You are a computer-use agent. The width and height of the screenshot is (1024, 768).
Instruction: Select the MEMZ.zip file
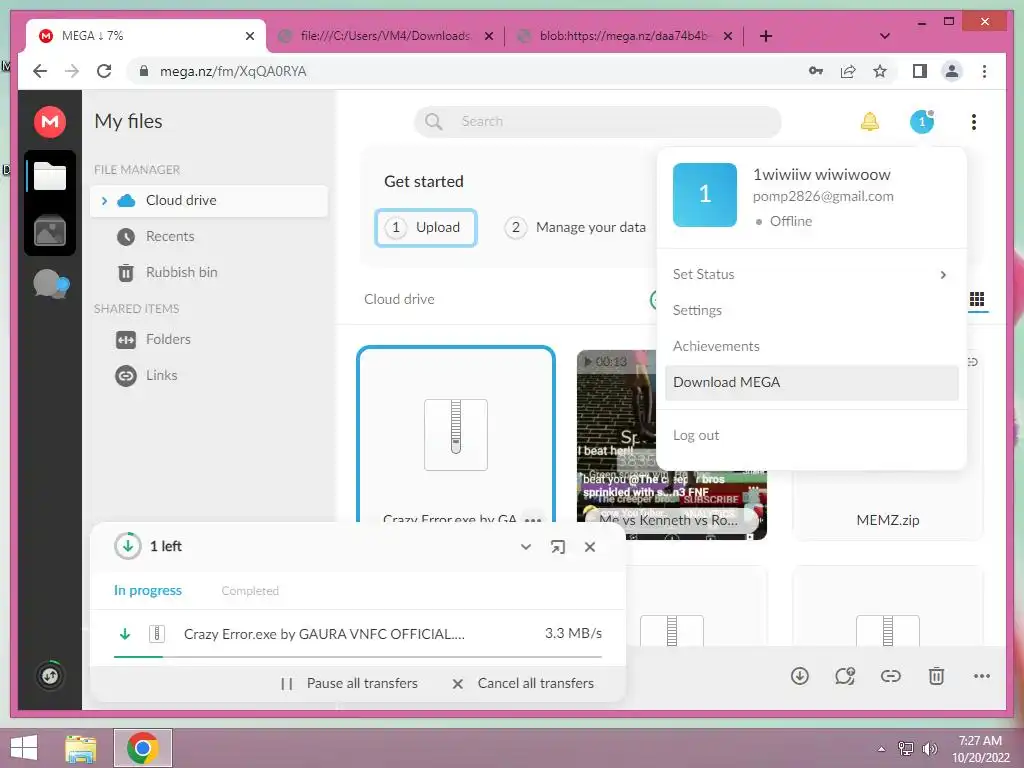888,520
